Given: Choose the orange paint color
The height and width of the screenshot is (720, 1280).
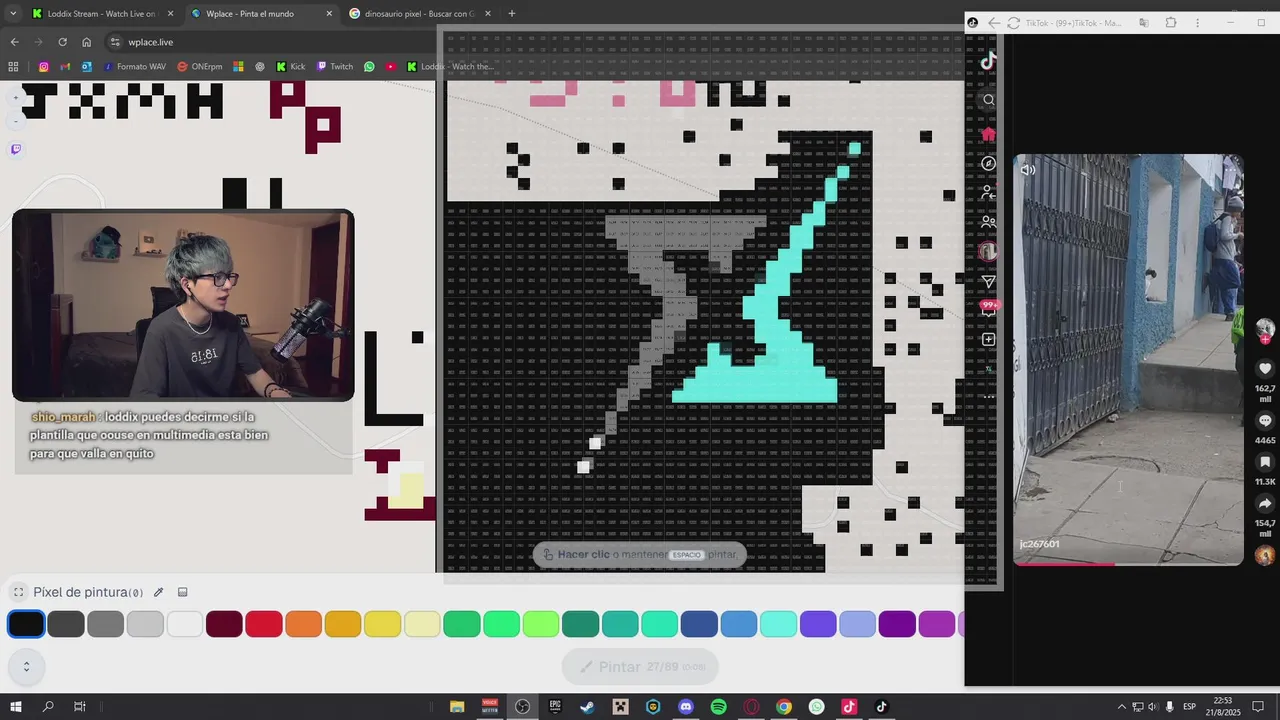Looking at the screenshot, I should [x=303, y=624].
